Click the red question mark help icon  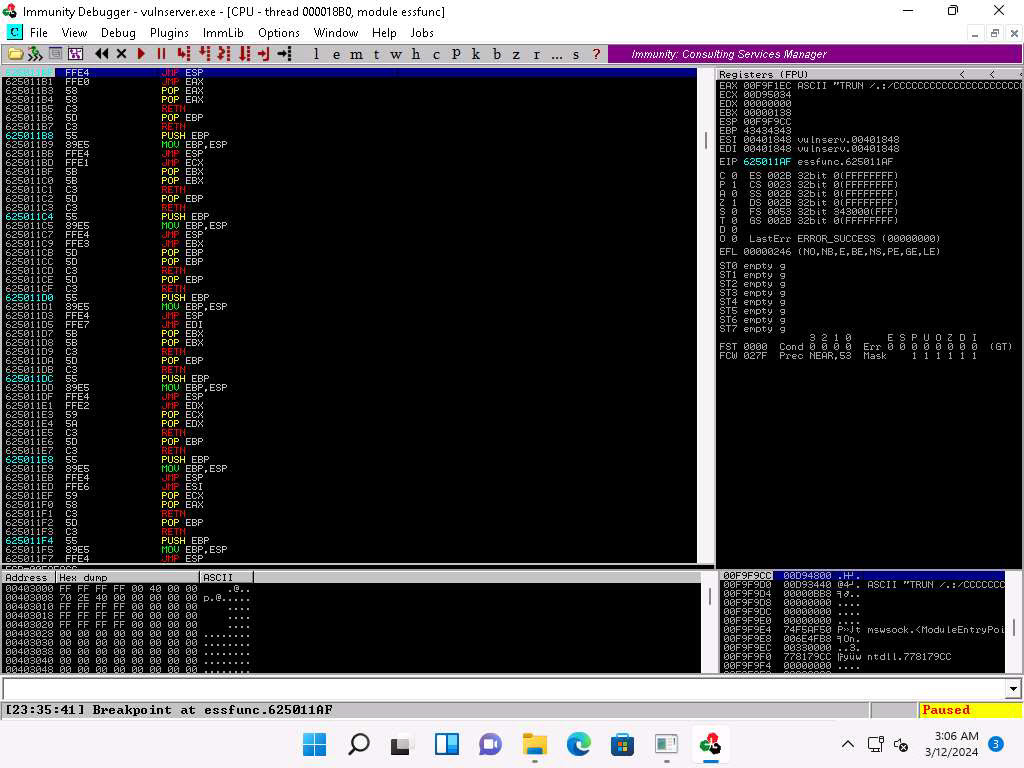coord(597,54)
